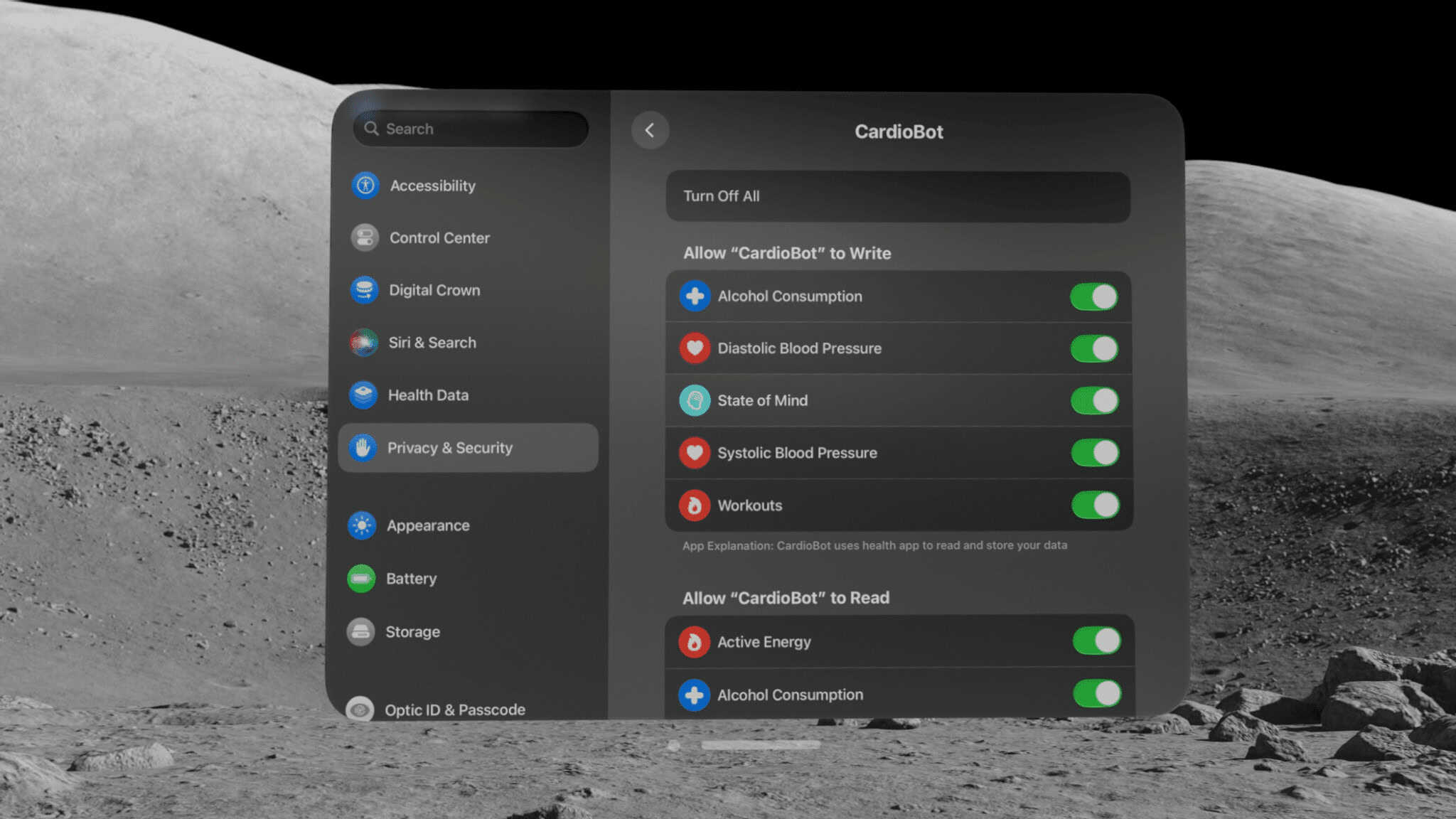Open Battery settings
The image size is (1456, 819).
point(469,578)
